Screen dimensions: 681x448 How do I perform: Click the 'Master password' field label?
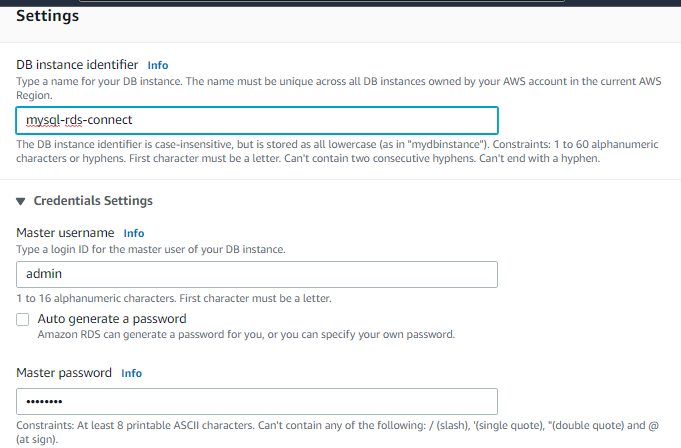[x=64, y=373]
